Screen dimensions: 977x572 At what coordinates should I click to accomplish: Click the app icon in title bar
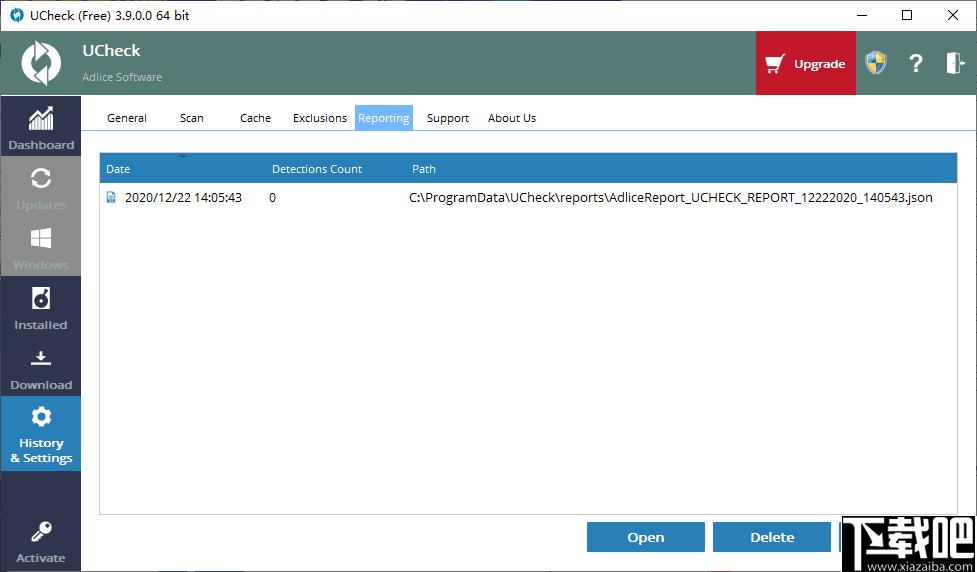tap(16, 15)
